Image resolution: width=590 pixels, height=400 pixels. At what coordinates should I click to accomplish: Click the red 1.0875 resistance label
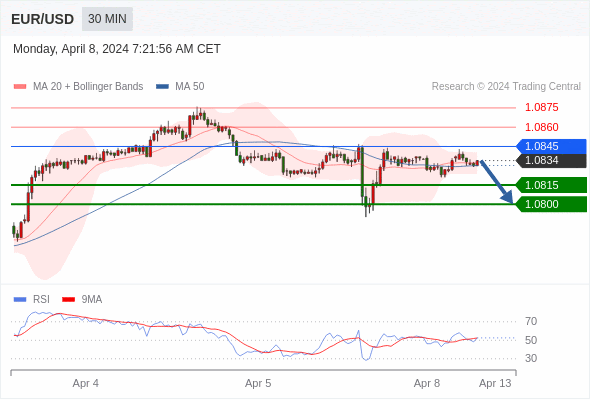tap(541, 107)
